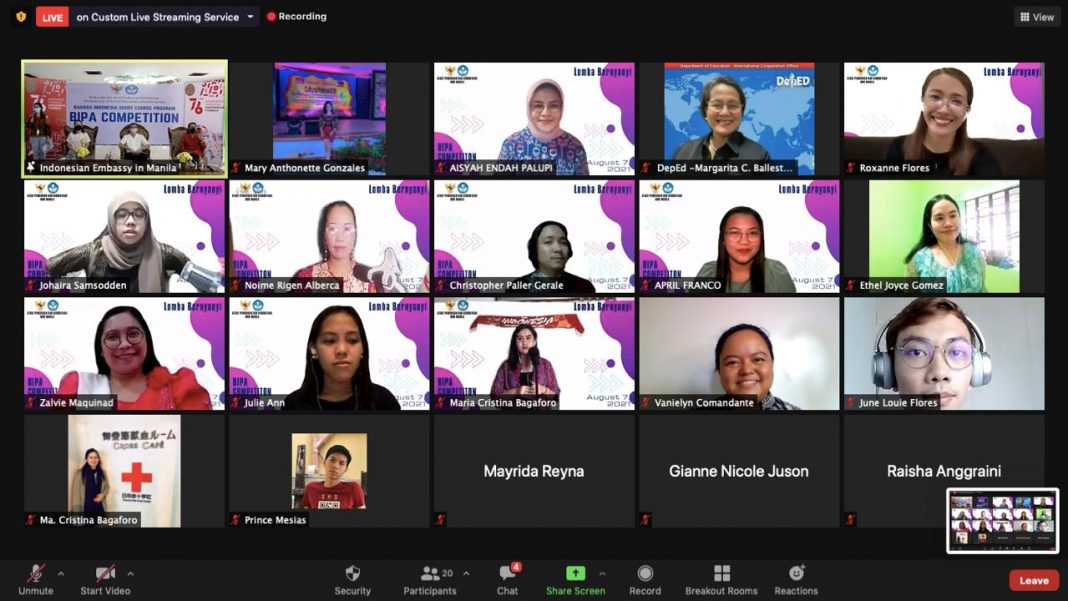Open the Reactions menu
This screenshot has width=1068, height=601.
click(x=796, y=574)
